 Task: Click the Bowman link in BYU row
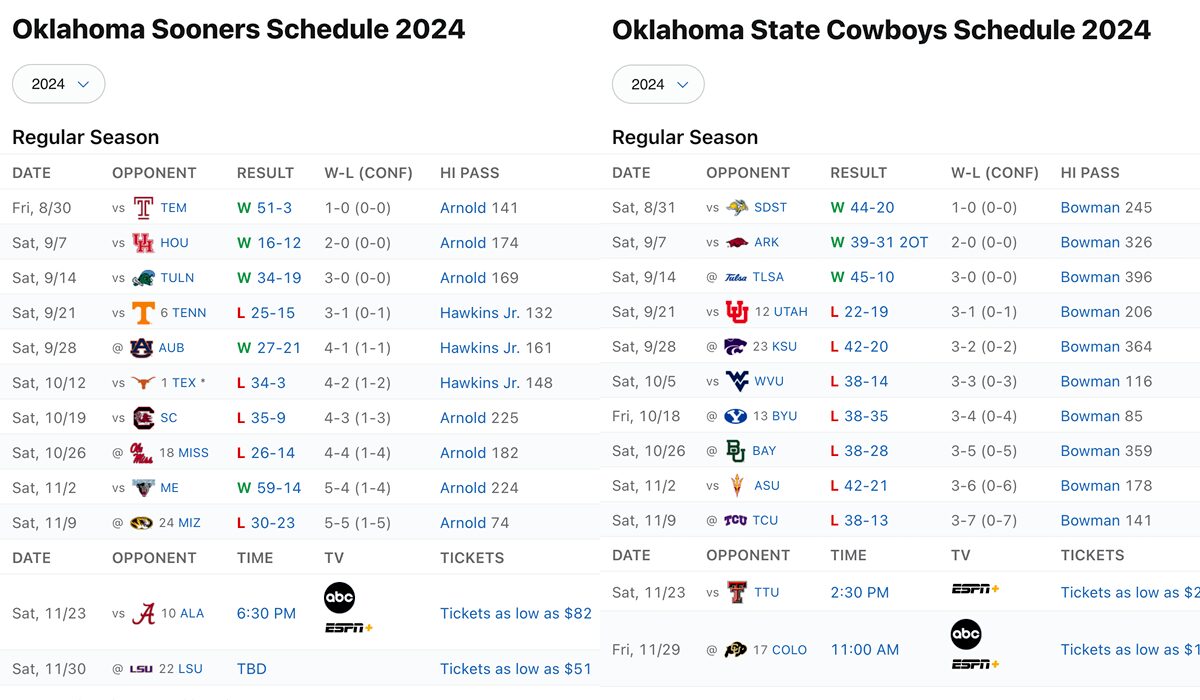(x=1090, y=416)
